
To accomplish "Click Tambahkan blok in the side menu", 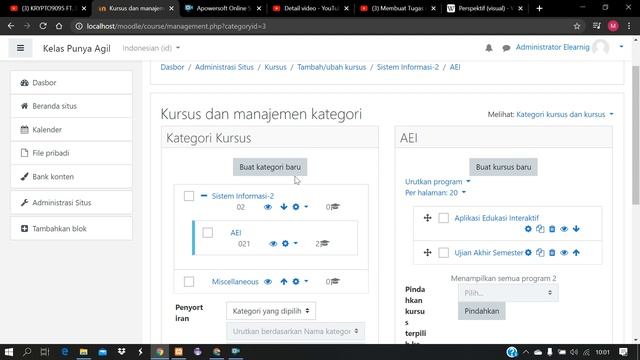I will click(x=71, y=229).
